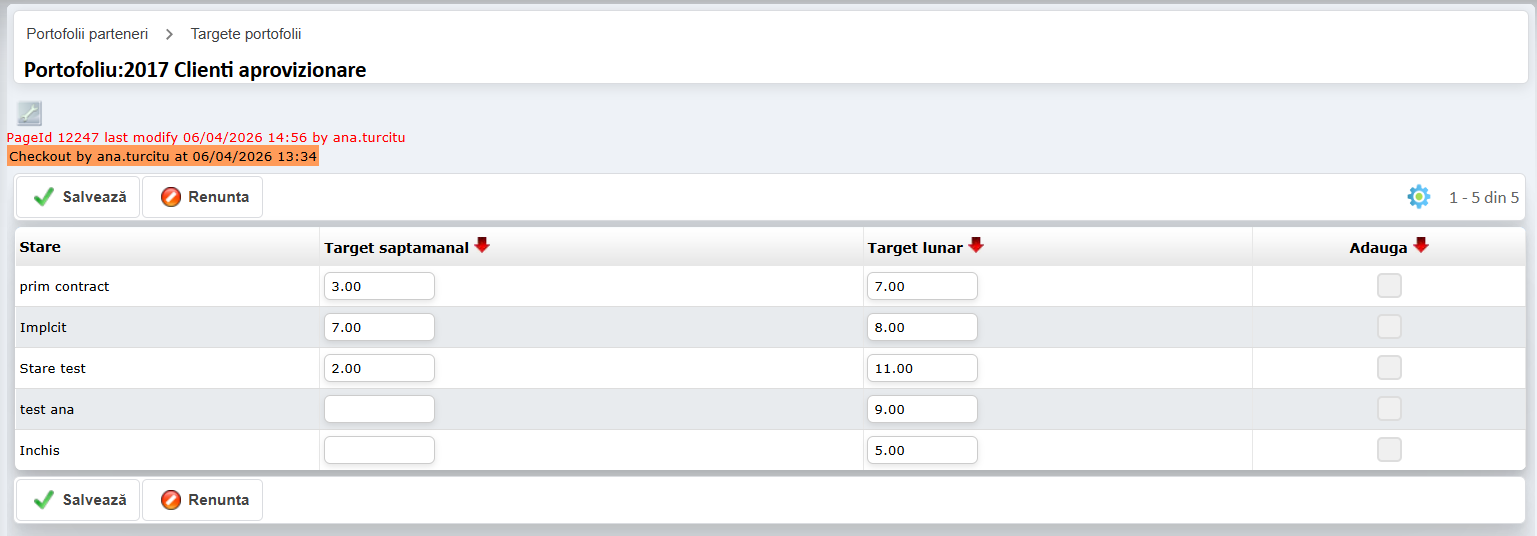
Task: Click the top Salvează button
Action: coord(78,197)
